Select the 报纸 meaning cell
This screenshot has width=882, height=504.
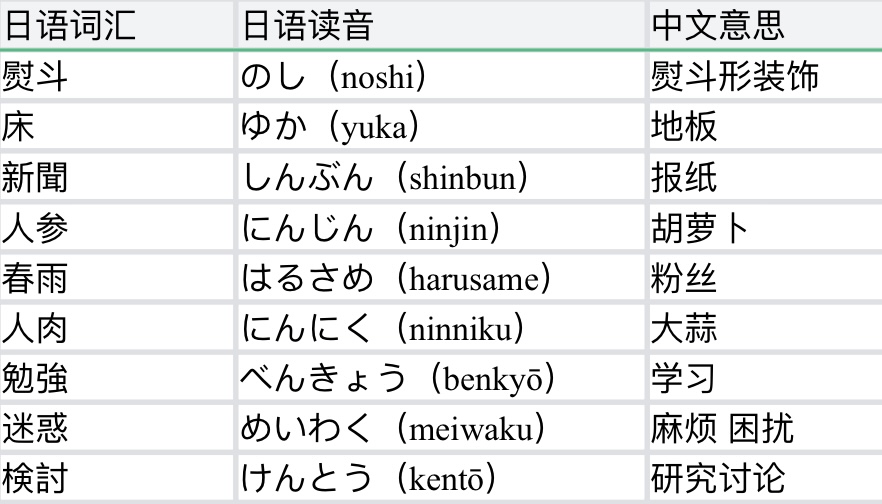tap(684, 178)
